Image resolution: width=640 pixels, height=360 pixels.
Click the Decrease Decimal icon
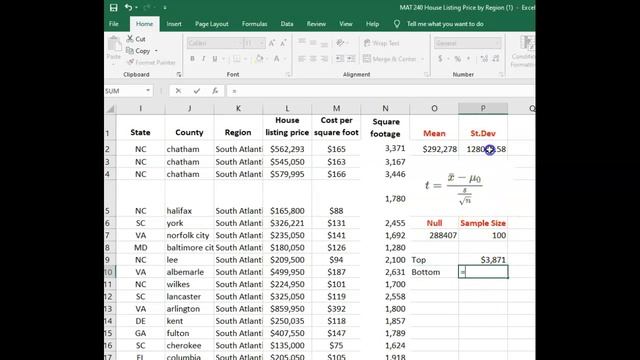496,59
